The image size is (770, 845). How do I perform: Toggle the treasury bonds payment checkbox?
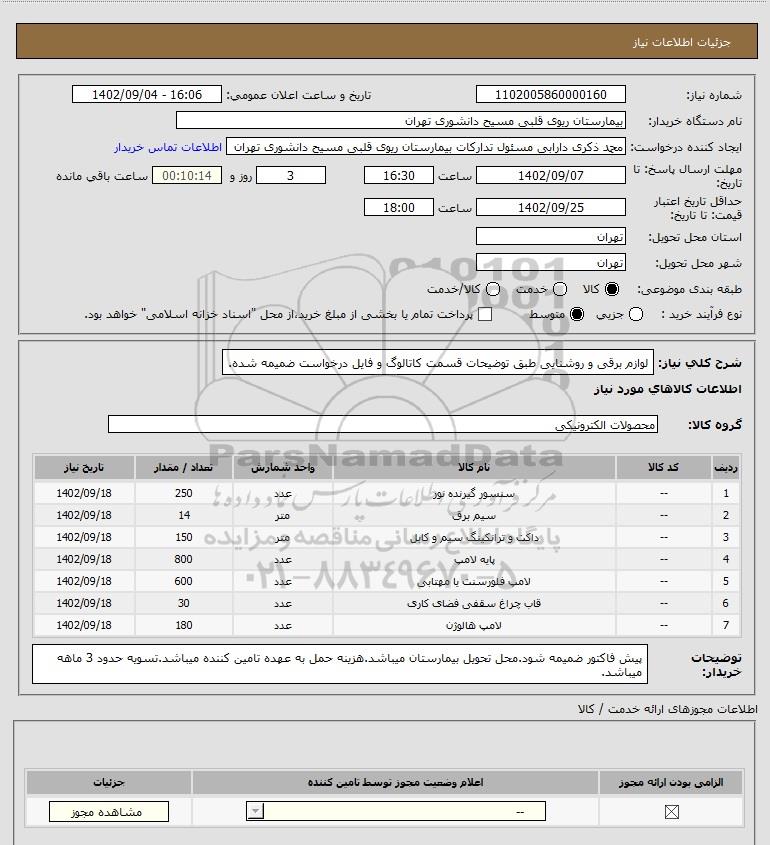[485, 314]
